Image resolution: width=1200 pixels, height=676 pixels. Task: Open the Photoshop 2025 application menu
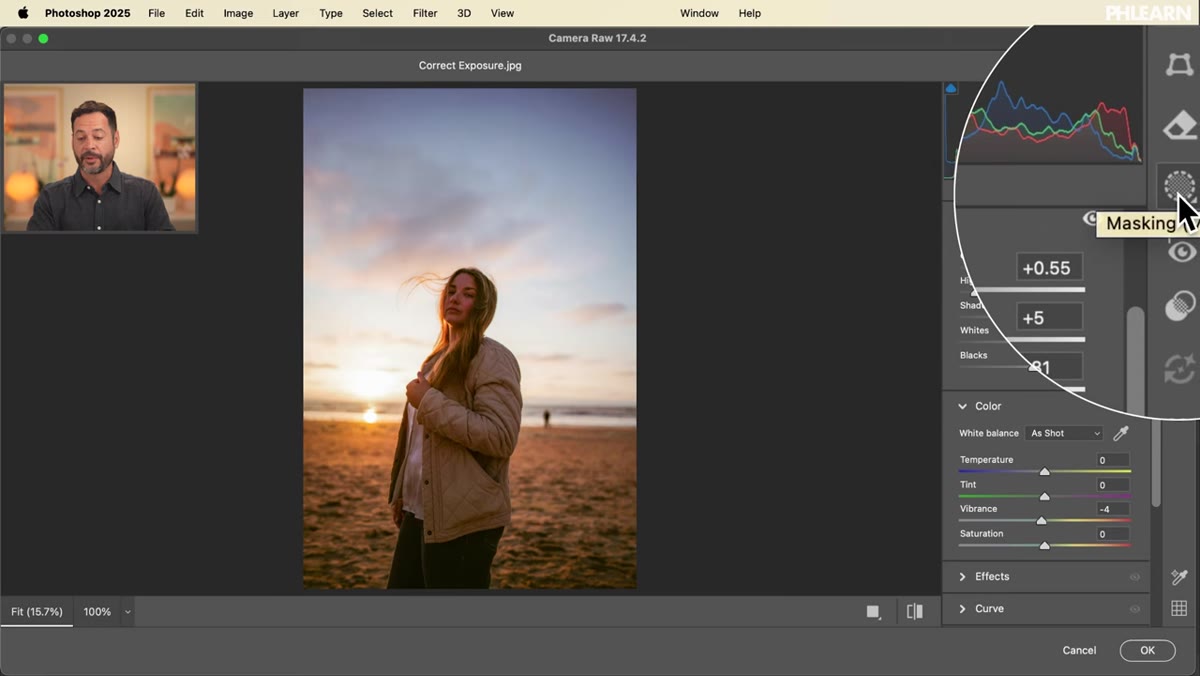click(x=88, y=13)
